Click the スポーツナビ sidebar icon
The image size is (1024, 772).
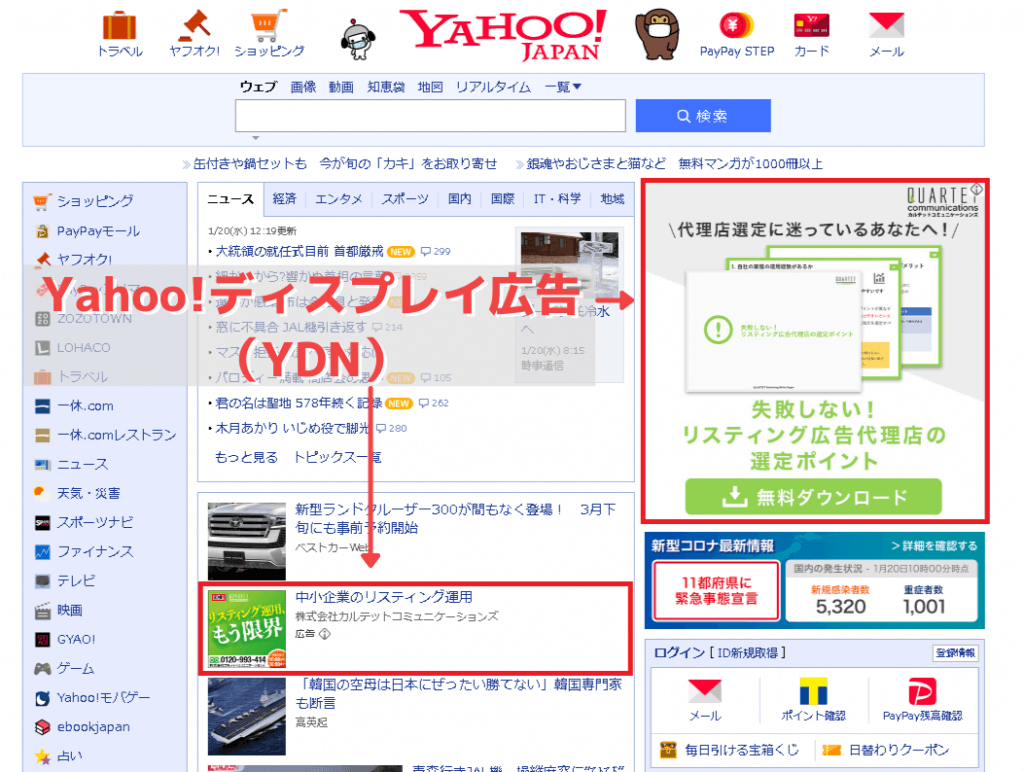[x=42, y=523]
